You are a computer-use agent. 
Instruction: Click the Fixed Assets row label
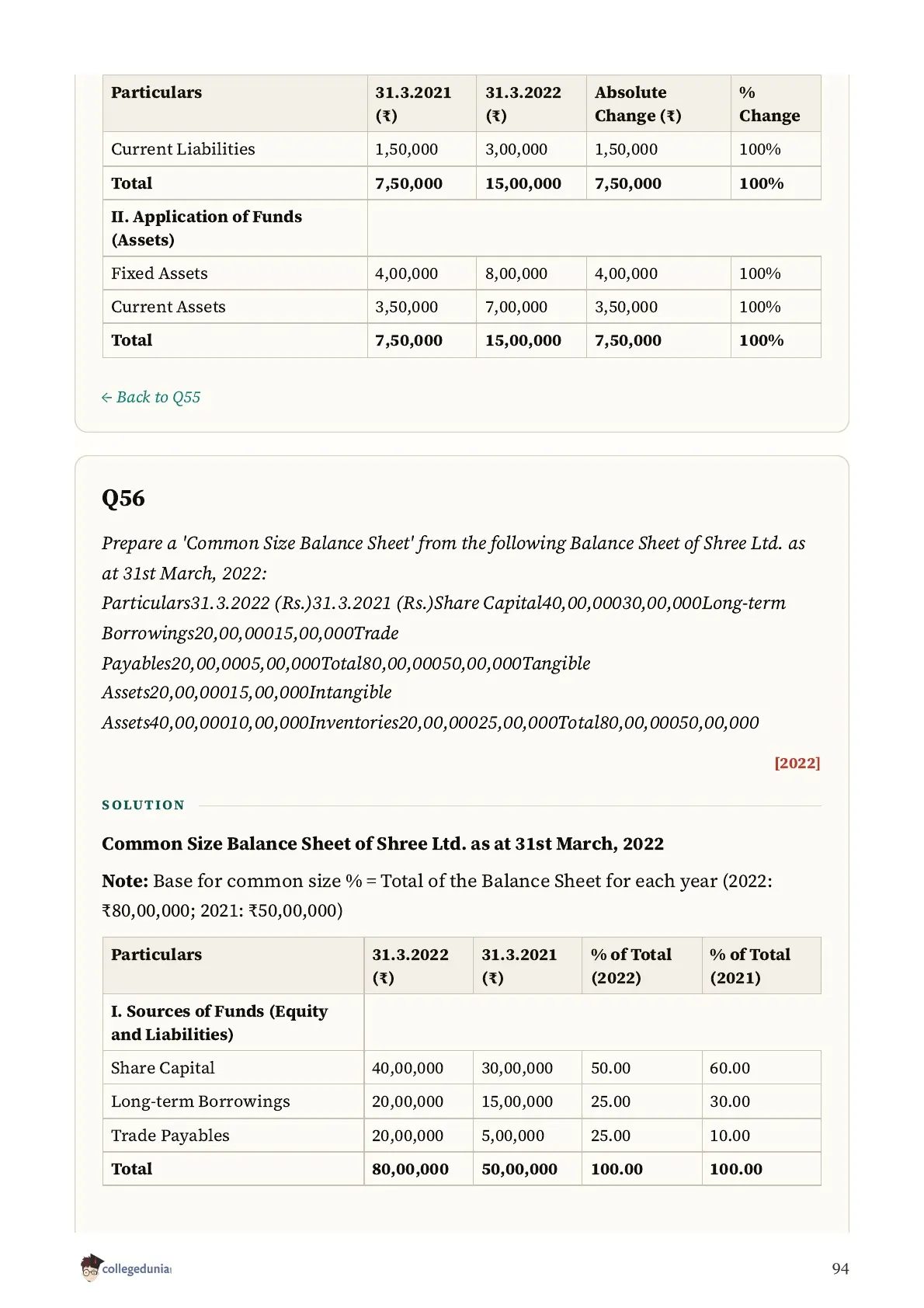tap(159, 273)
